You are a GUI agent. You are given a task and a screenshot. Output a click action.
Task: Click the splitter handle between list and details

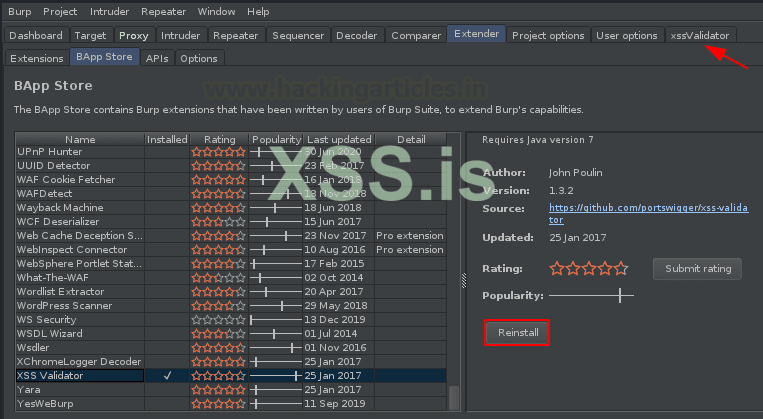(x=464, y=280)
